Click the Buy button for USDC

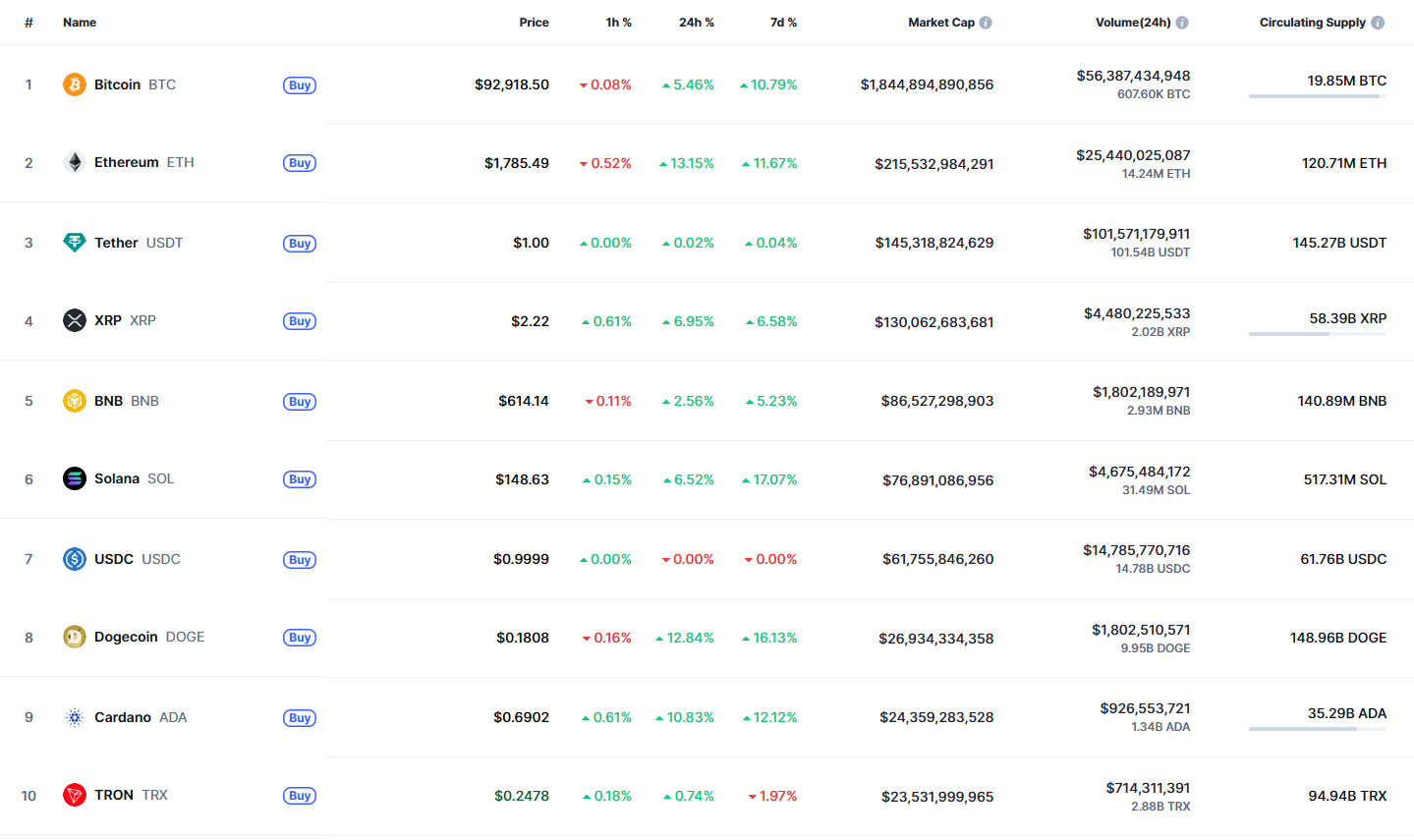[x=300, y=560]
